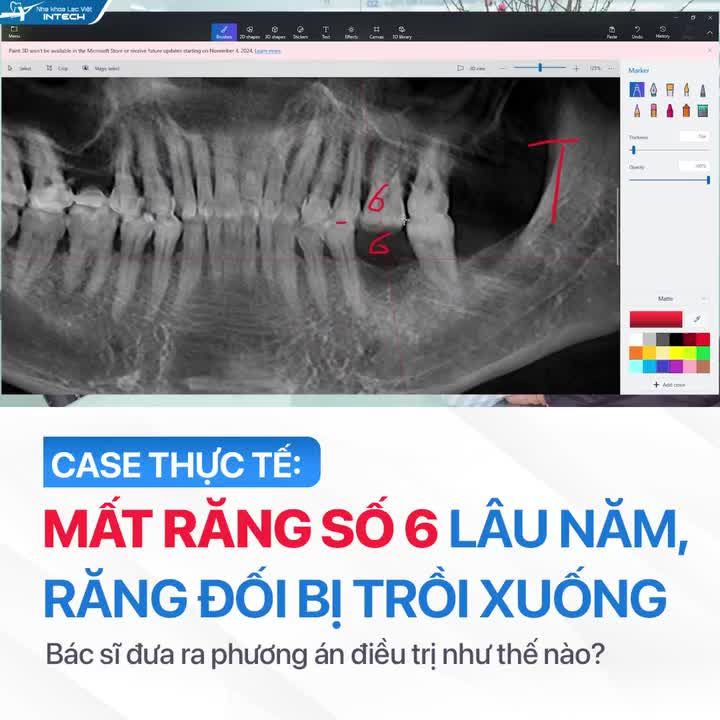Open the 3D library tab
720x720 pixels.
(x=402, y=32)
